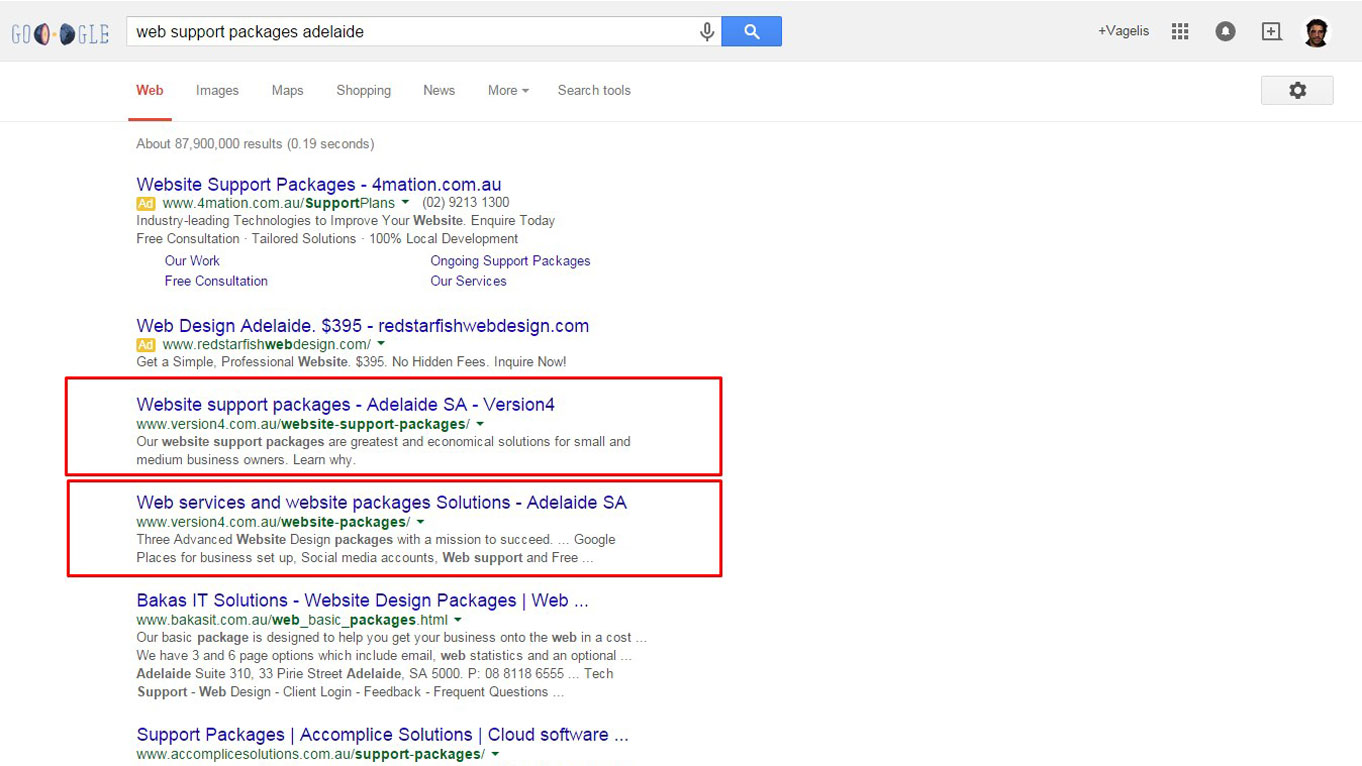The height and width of the screenshot is (766, 1362).
Task: Open Website Support Packages 4mation ad title
Action: tap(319, 185)
